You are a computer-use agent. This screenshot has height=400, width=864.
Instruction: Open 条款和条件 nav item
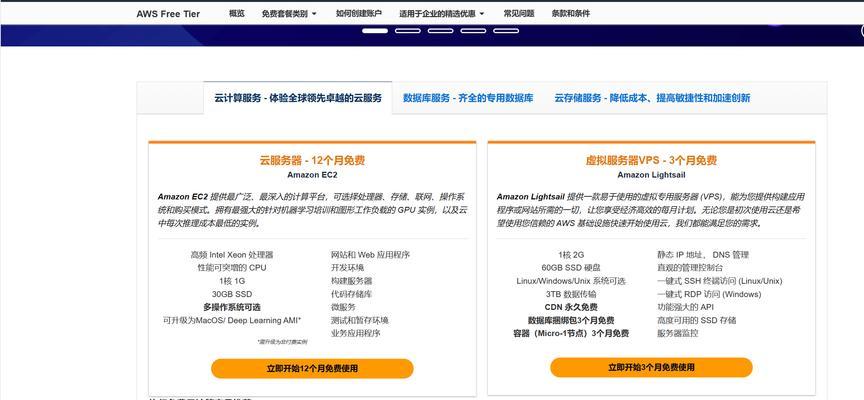(570, 14)
